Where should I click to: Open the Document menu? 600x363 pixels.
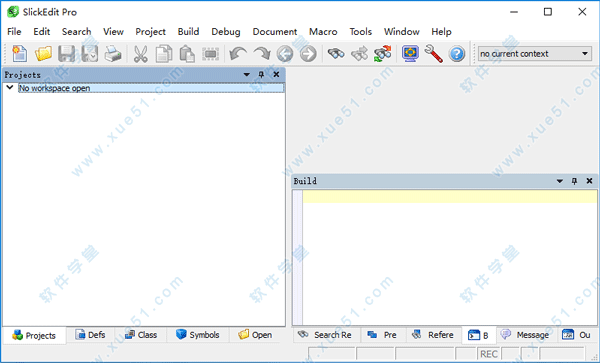click(275, 32)
